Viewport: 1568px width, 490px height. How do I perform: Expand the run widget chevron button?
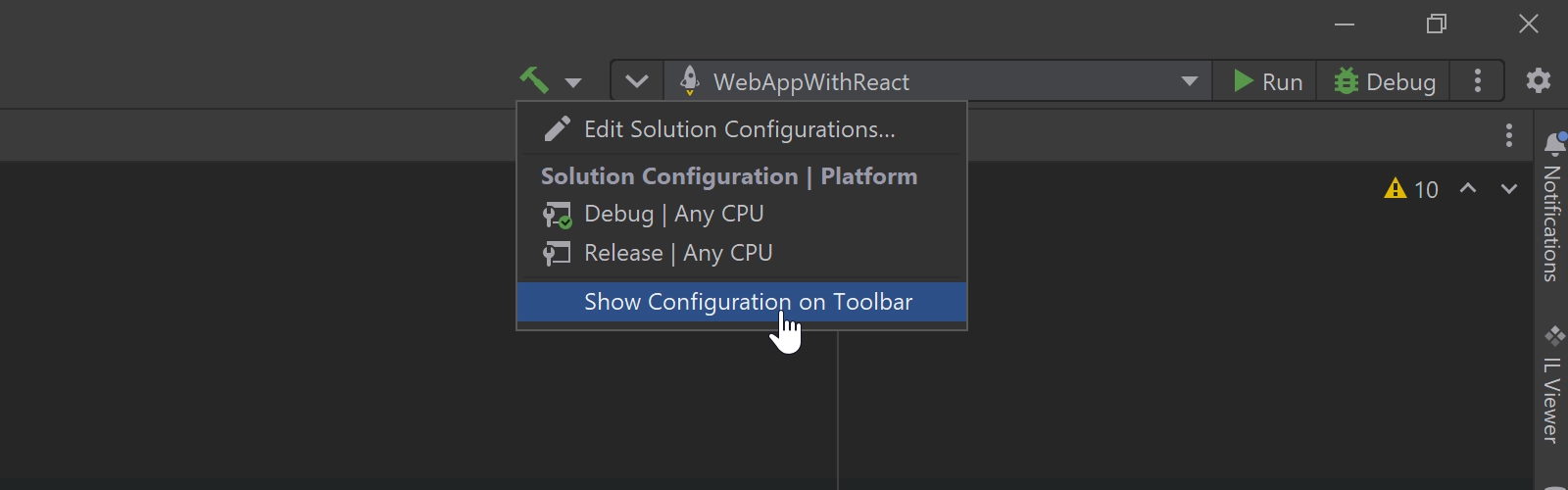(x=637, y=81)
